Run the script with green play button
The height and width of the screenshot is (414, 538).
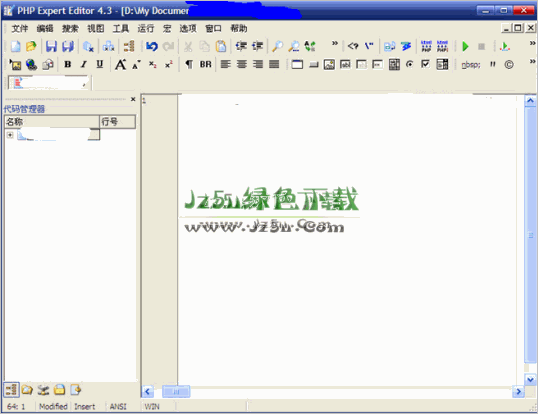(x=465, y=46)
